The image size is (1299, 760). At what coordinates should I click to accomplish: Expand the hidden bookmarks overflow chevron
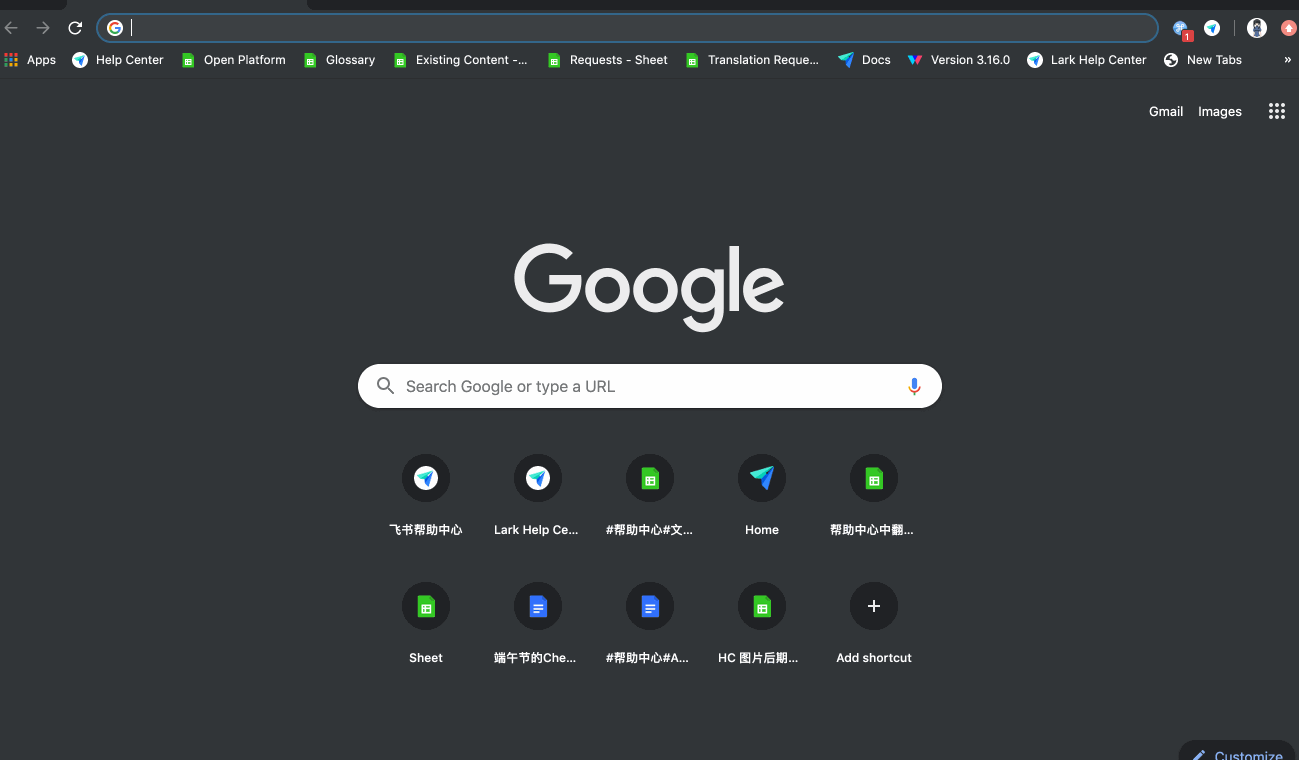1287,60
